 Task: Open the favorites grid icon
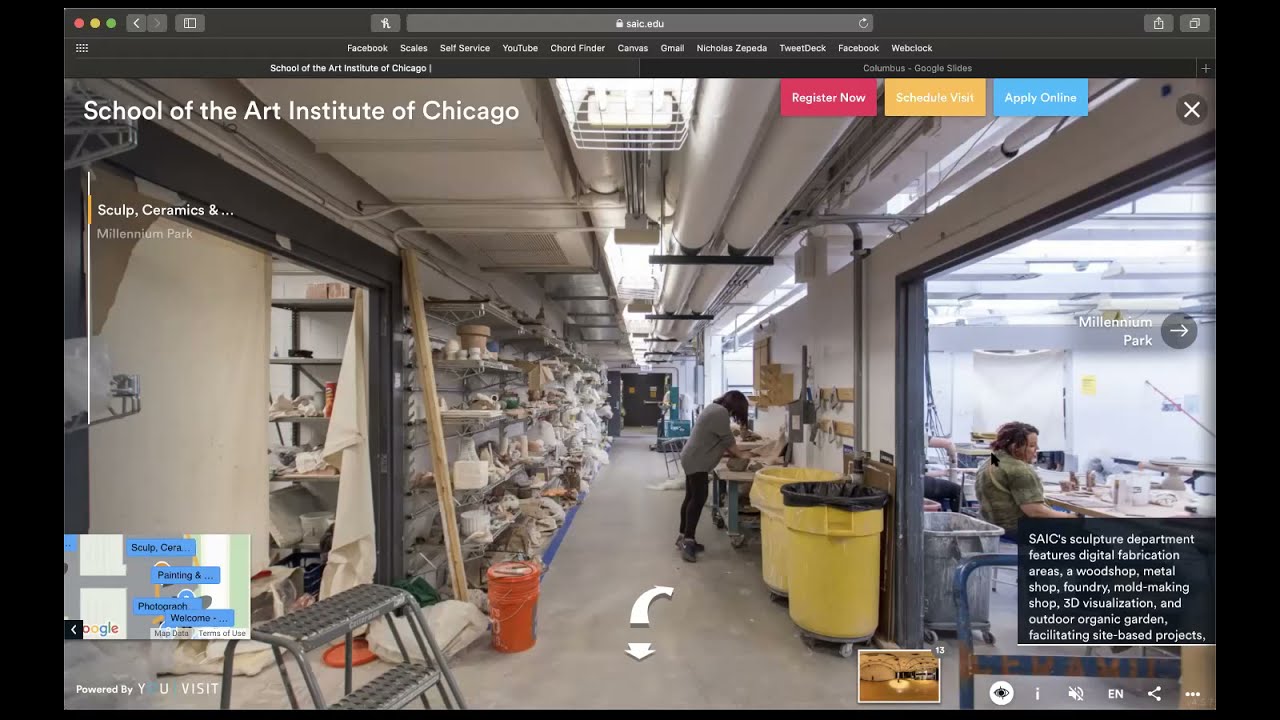tap(82, 48)
